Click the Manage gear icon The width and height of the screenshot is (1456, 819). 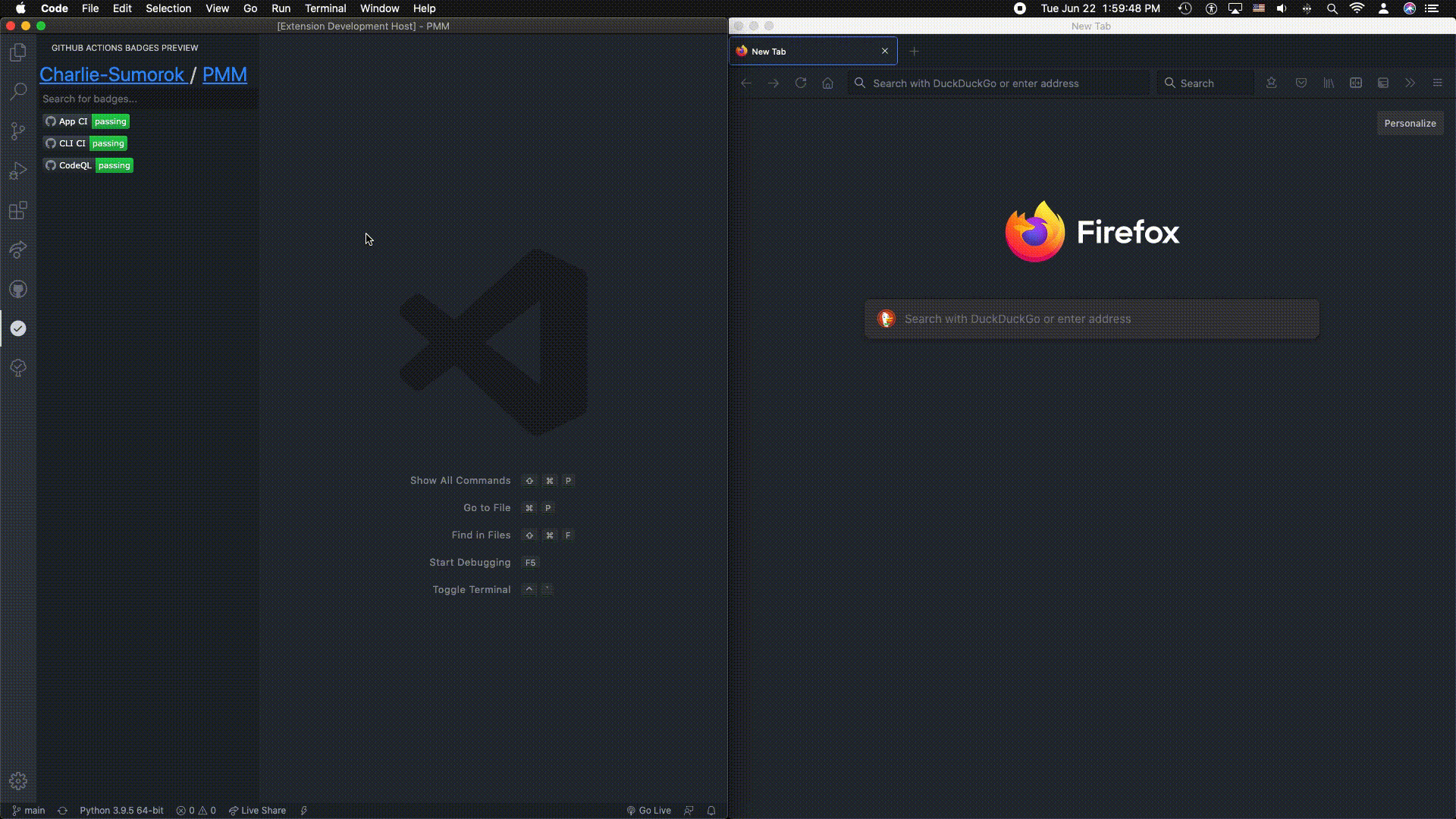click(x=18, y=781)
